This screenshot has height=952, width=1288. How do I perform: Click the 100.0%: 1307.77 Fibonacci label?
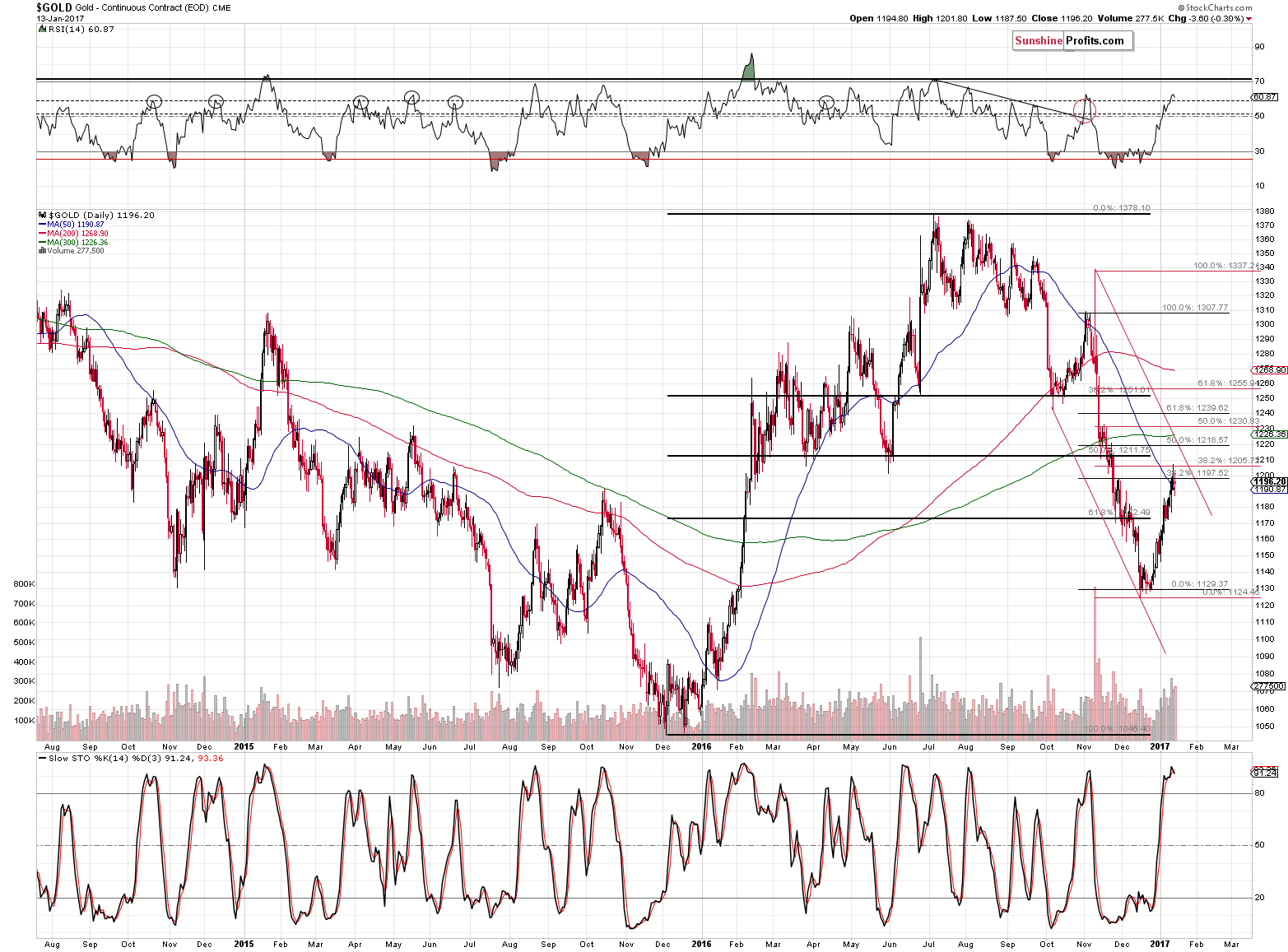click(x=1195, y=308)
